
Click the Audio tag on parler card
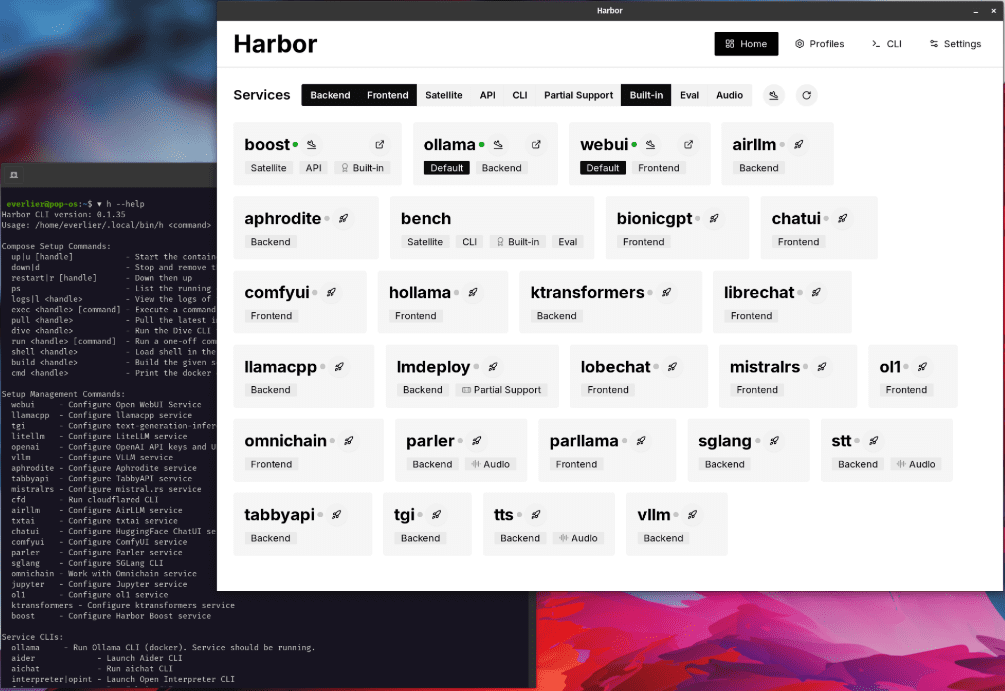click(490, 464)
